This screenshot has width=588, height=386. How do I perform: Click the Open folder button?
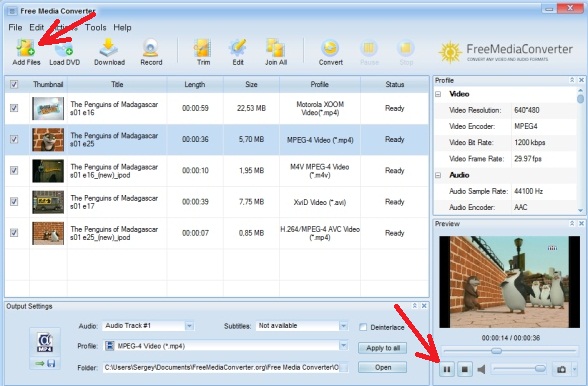point(382,367)
